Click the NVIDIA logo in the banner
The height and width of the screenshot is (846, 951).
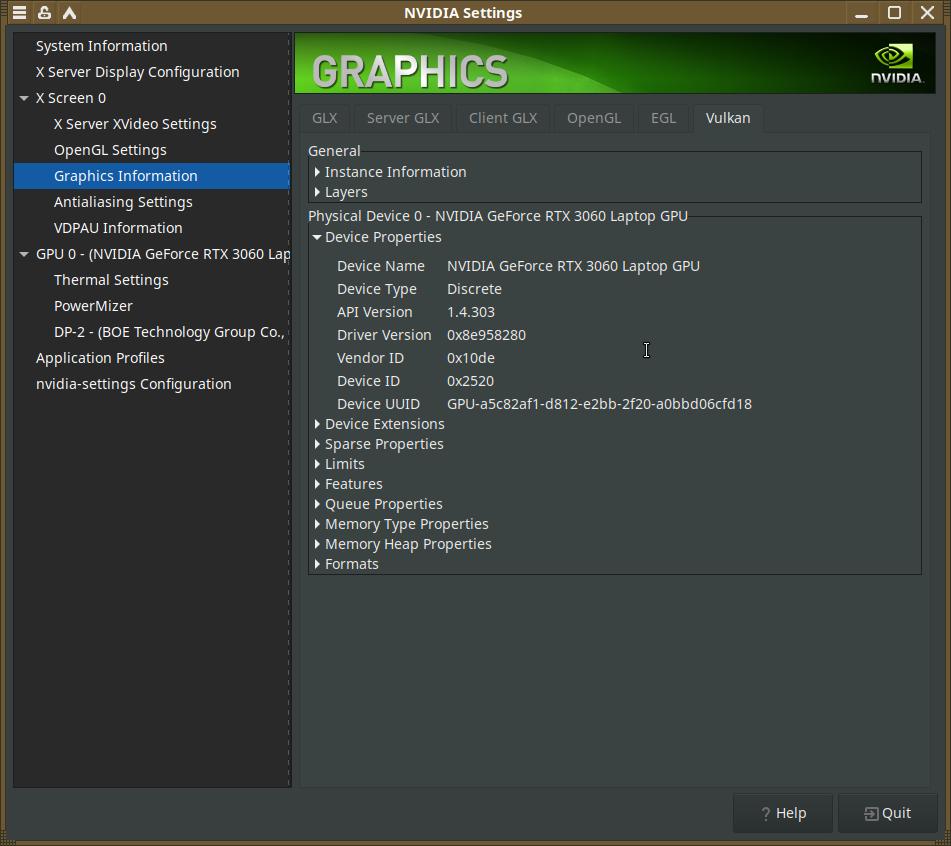click(x=897, y=63)
